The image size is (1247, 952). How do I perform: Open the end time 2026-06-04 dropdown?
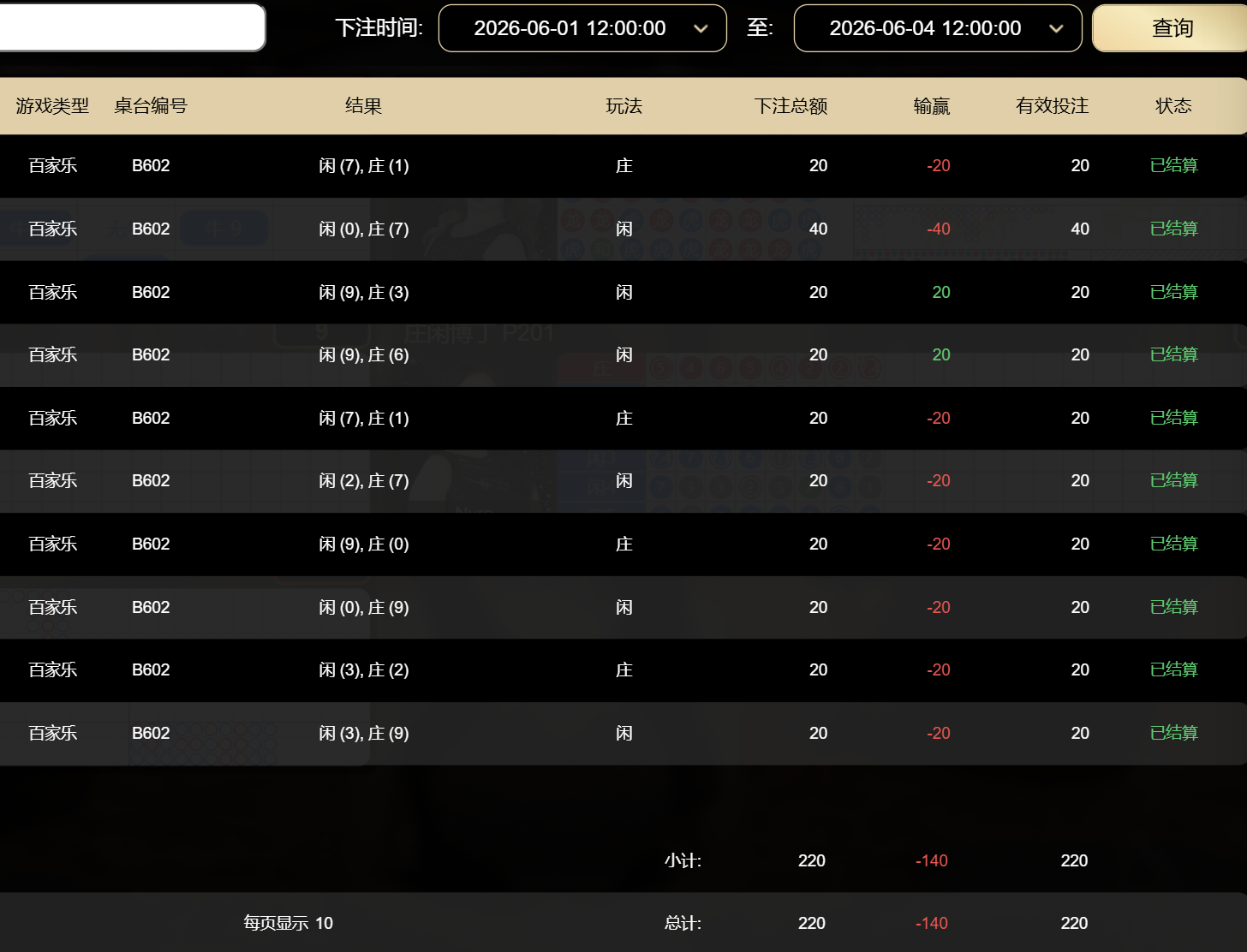pyautogui.click(x=938, y=28)
